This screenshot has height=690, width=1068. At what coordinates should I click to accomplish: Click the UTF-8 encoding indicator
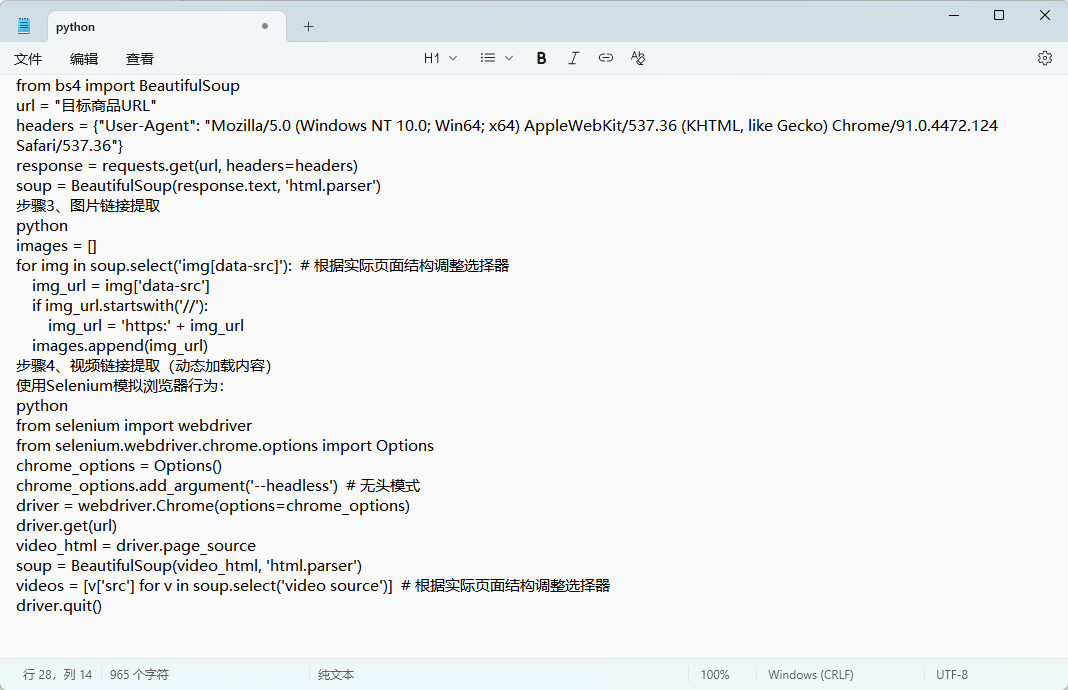point(952,674)
